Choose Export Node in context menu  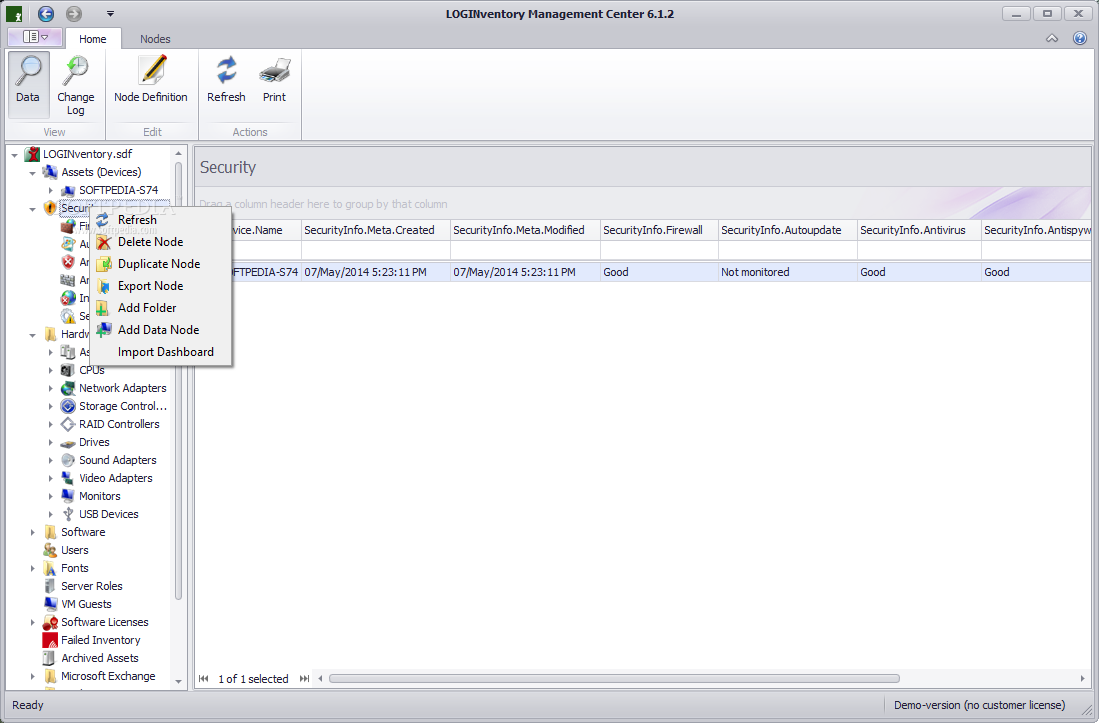(162, 286)
